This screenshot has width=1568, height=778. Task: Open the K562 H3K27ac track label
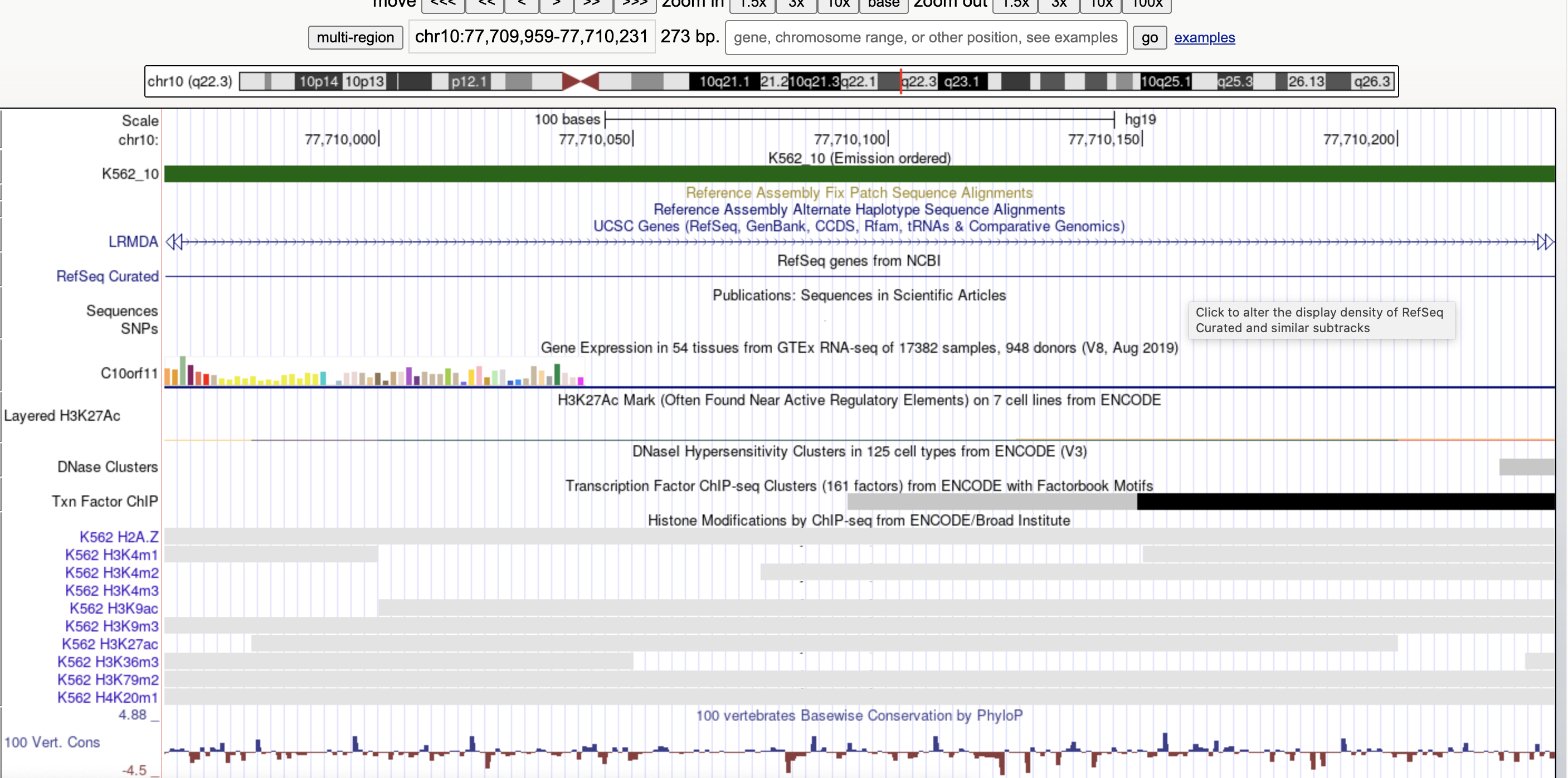[x=110, y=644]
